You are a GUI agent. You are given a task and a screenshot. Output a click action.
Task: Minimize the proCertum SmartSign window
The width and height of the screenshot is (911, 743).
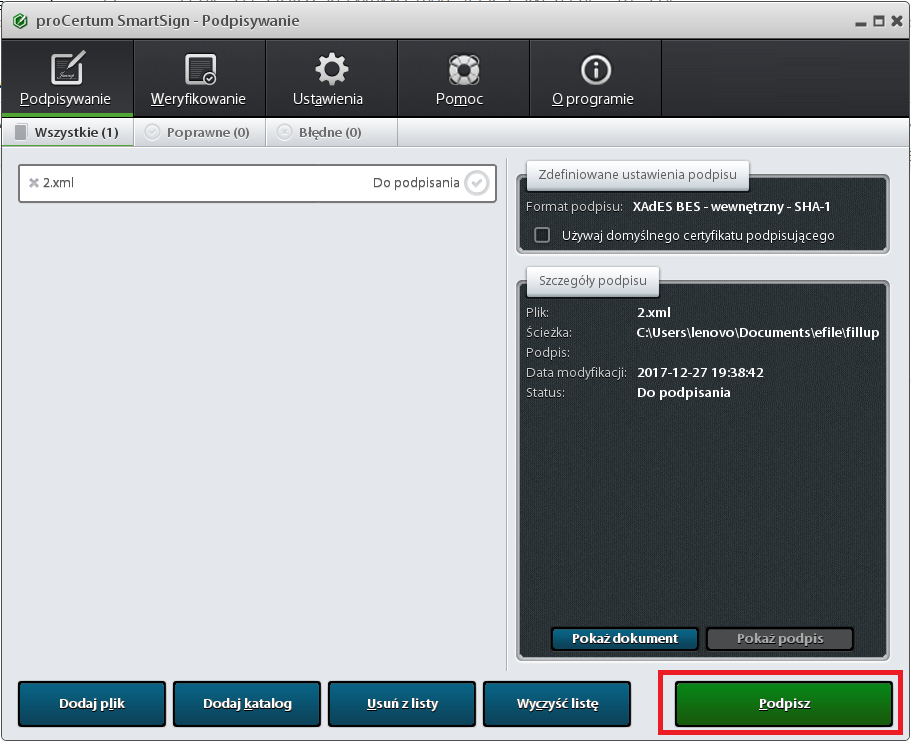(x=861, y=23)
